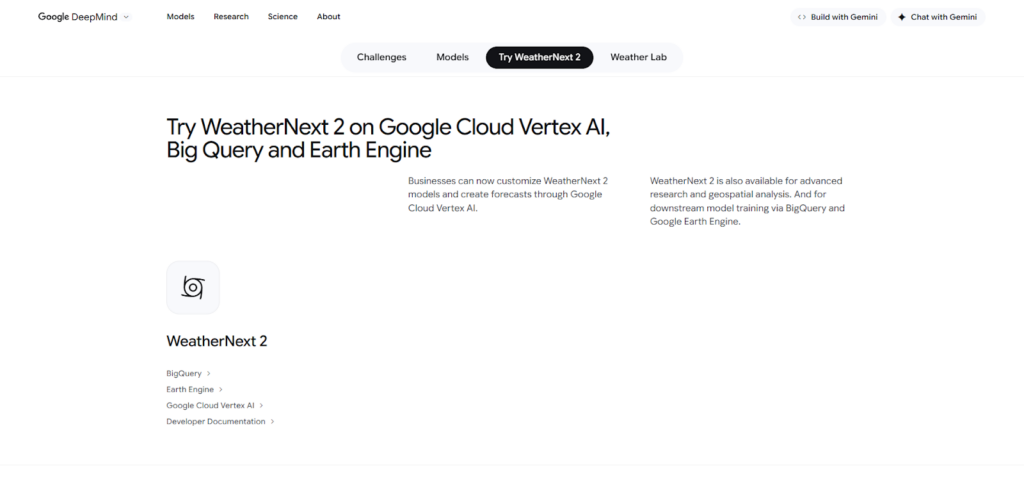
Task: Click the arrow beside Google Cloud Vertex AI
Action: (x=261, y=405)
